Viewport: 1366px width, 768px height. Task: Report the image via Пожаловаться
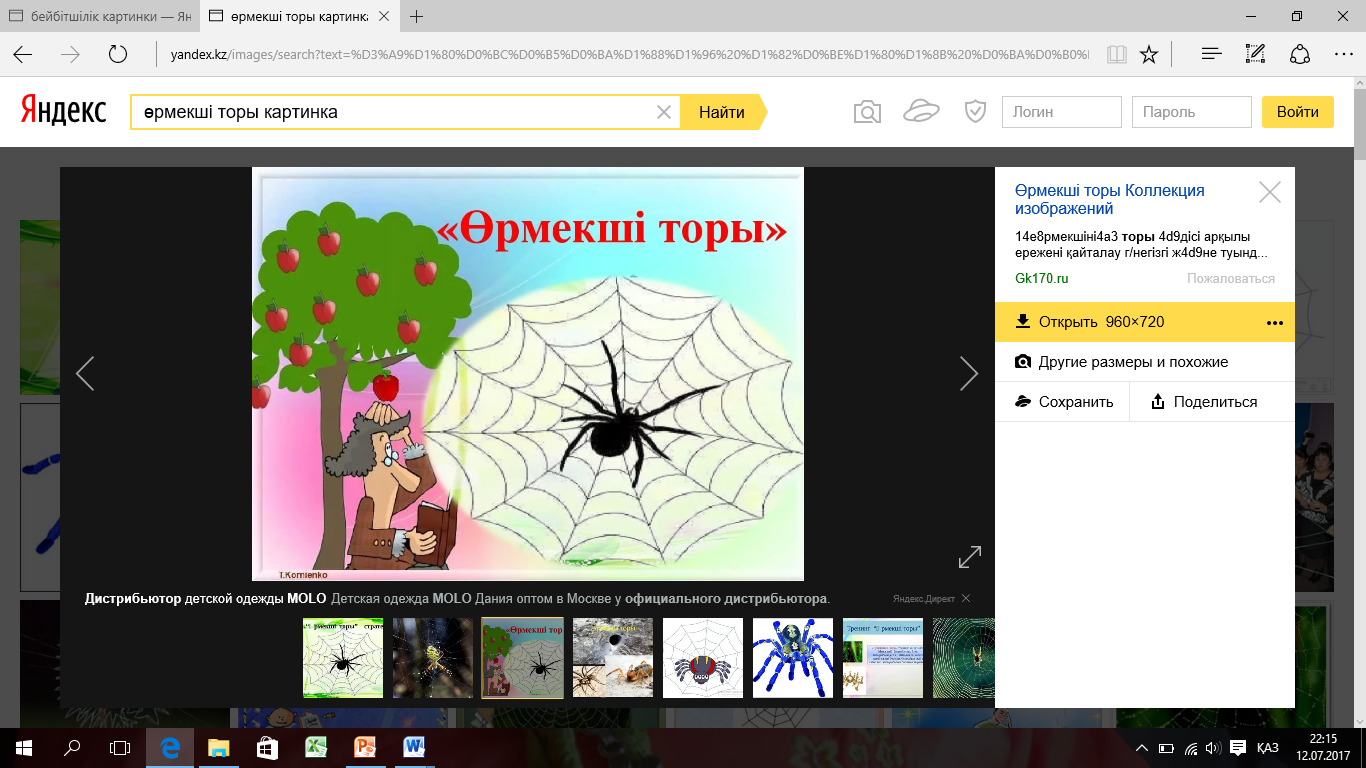(x=1231, y=279)
